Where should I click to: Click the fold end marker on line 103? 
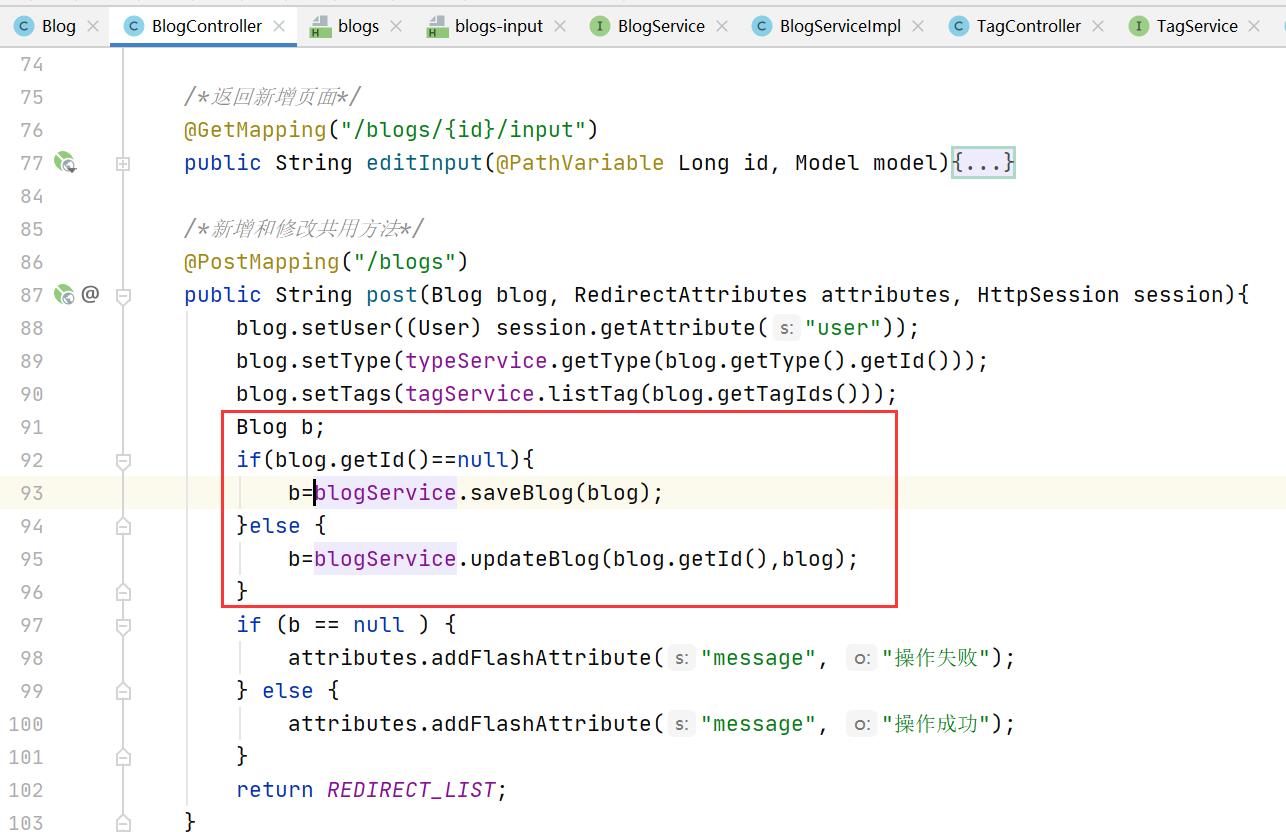point(123,823)
